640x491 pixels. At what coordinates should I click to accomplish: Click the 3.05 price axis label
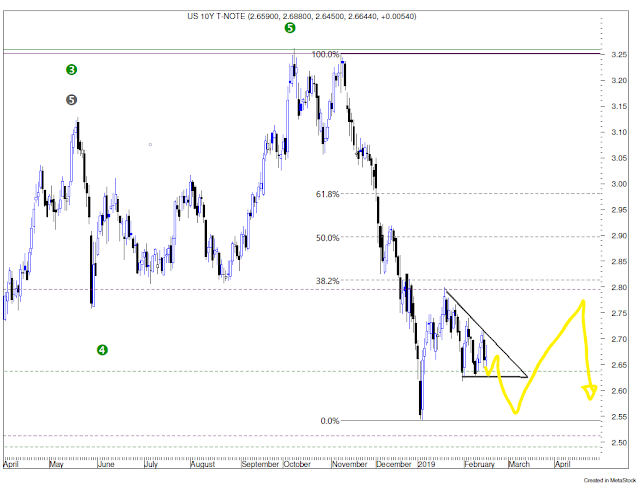click(x=619, y=158)
